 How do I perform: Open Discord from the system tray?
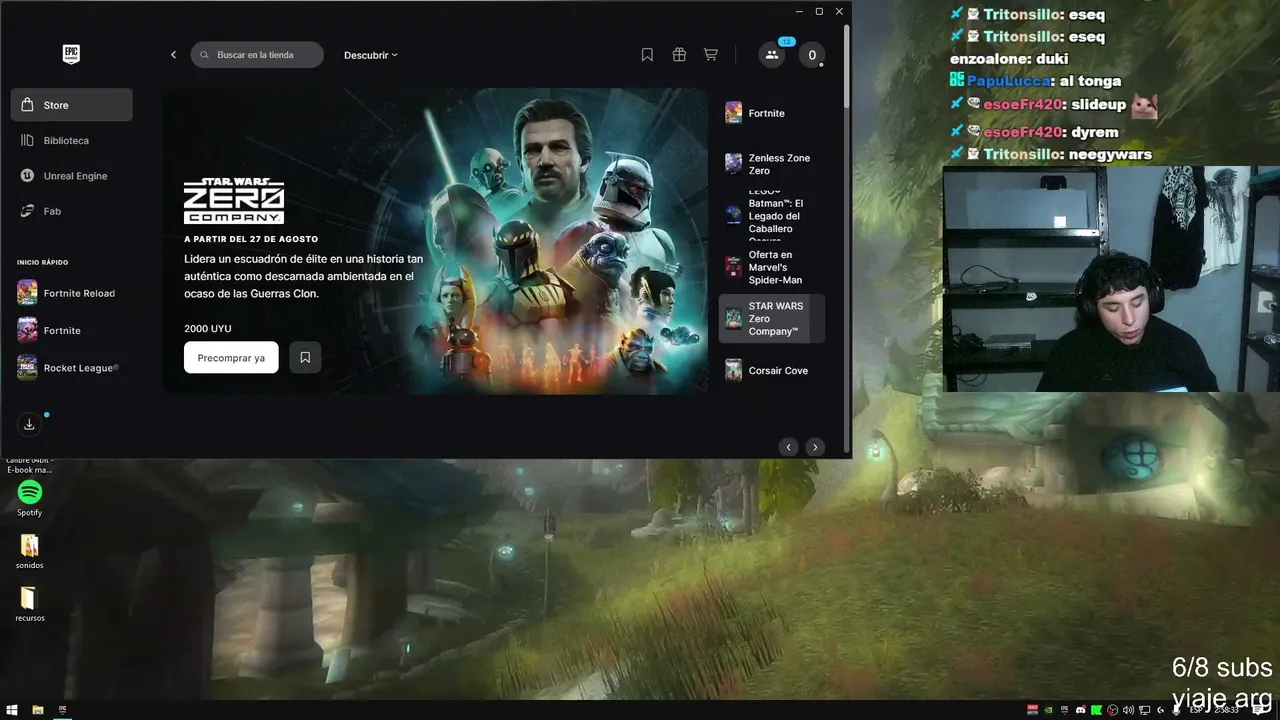click(x=1081, y=710)
